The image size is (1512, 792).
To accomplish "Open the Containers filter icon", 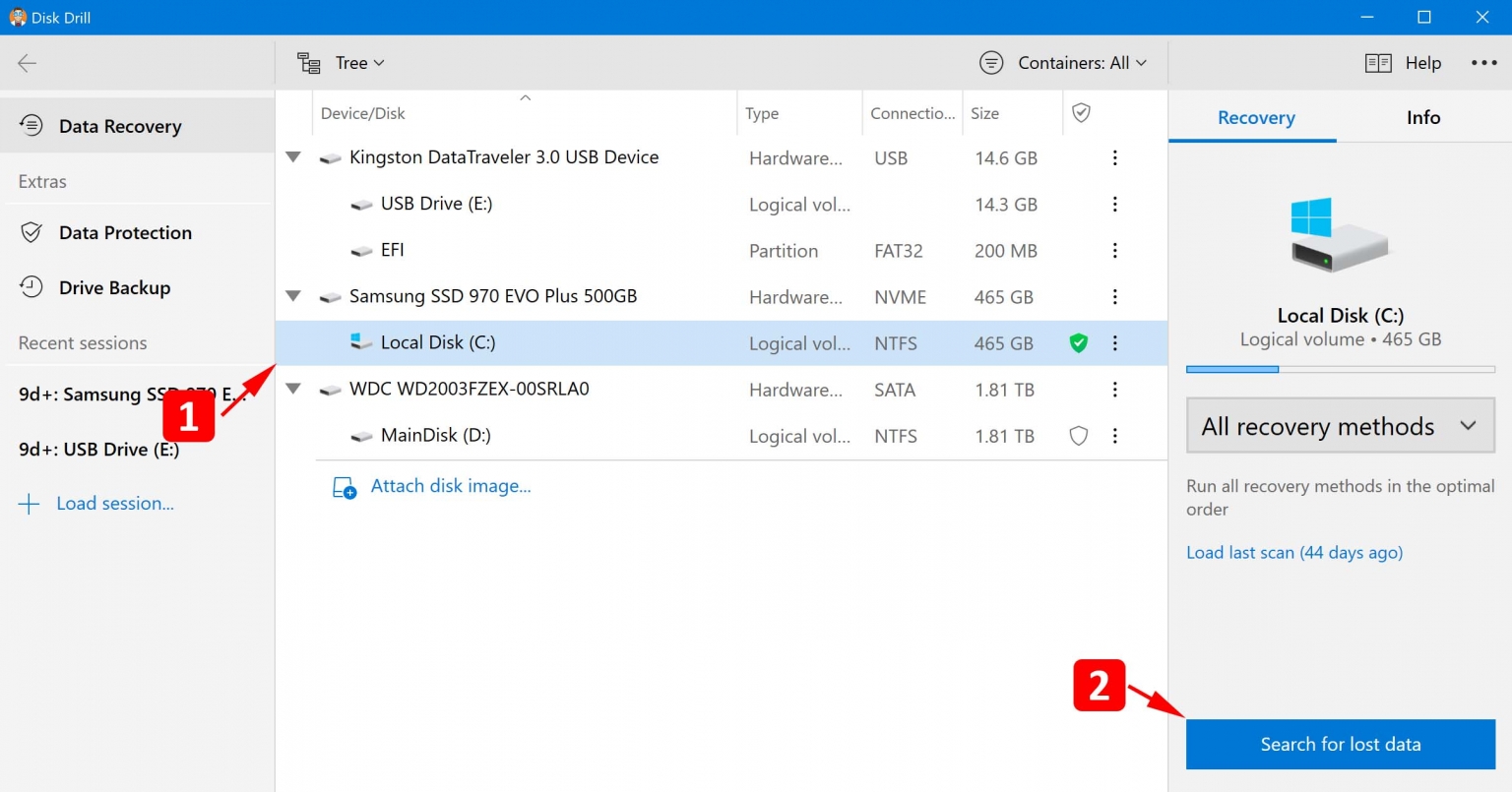I will point(991,62).
